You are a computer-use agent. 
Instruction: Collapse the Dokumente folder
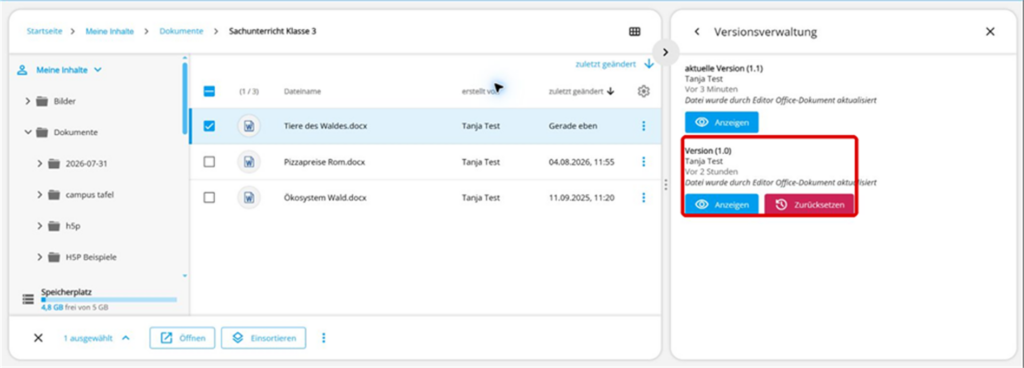click(27, 132)
